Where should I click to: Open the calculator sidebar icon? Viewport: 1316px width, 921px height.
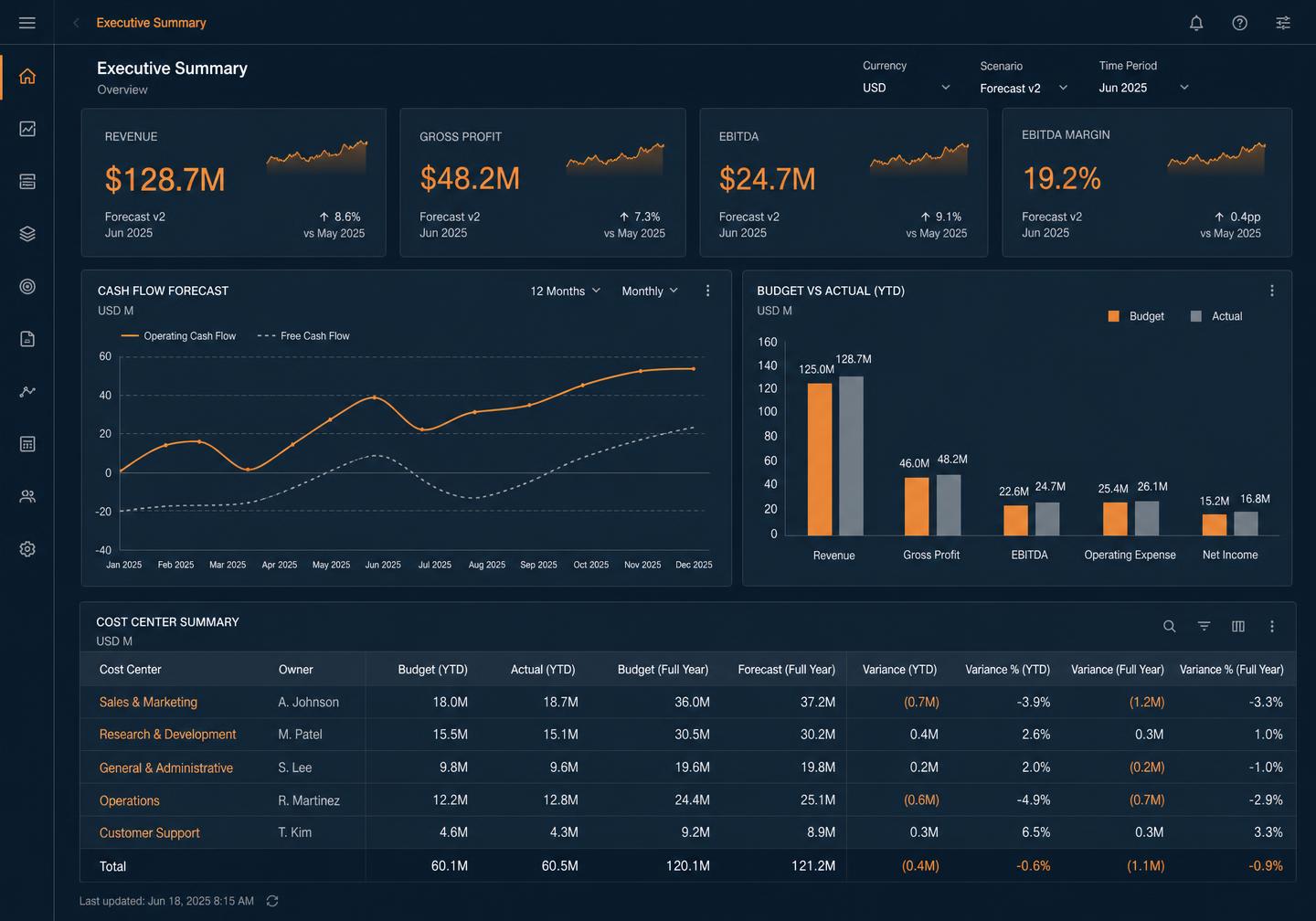click(x=27, y=444)
